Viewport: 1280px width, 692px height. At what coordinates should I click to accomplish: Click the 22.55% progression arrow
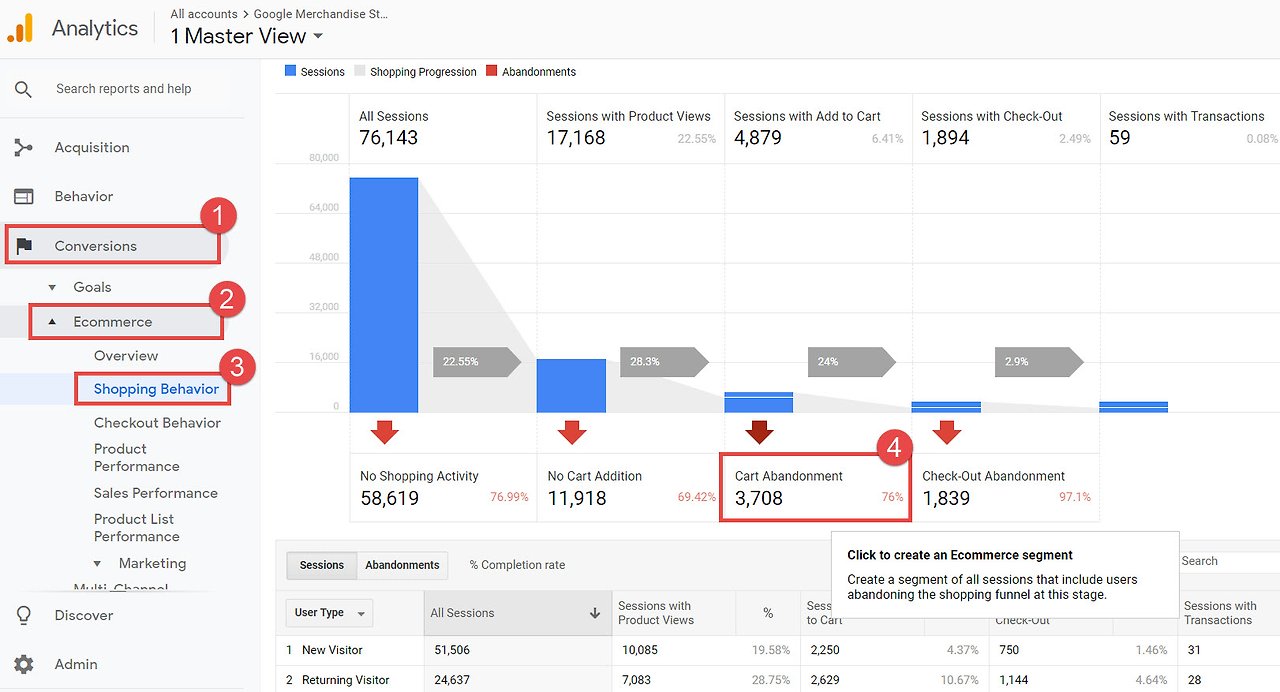477,362
